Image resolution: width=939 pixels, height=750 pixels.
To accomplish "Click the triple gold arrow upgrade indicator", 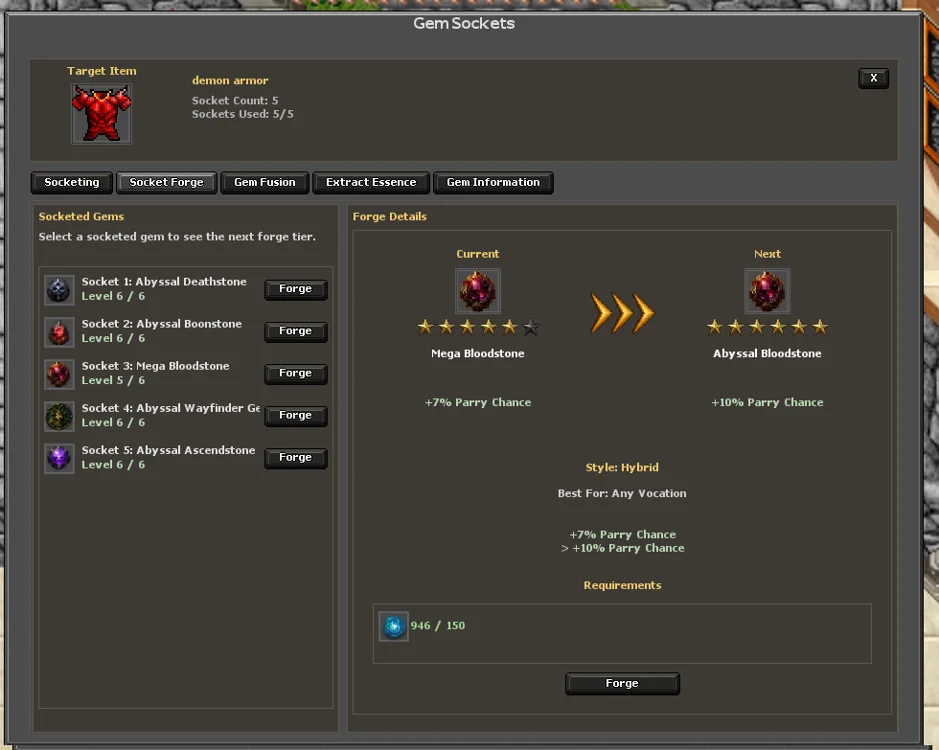I will [x=622, y=313].
